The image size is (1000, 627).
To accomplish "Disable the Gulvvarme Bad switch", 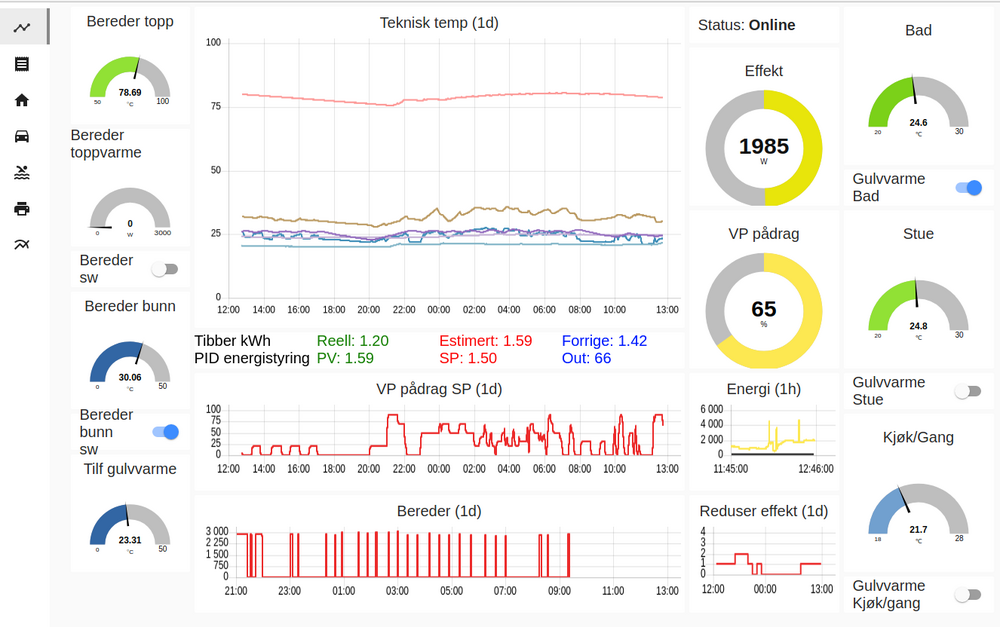I will [968, 188].
